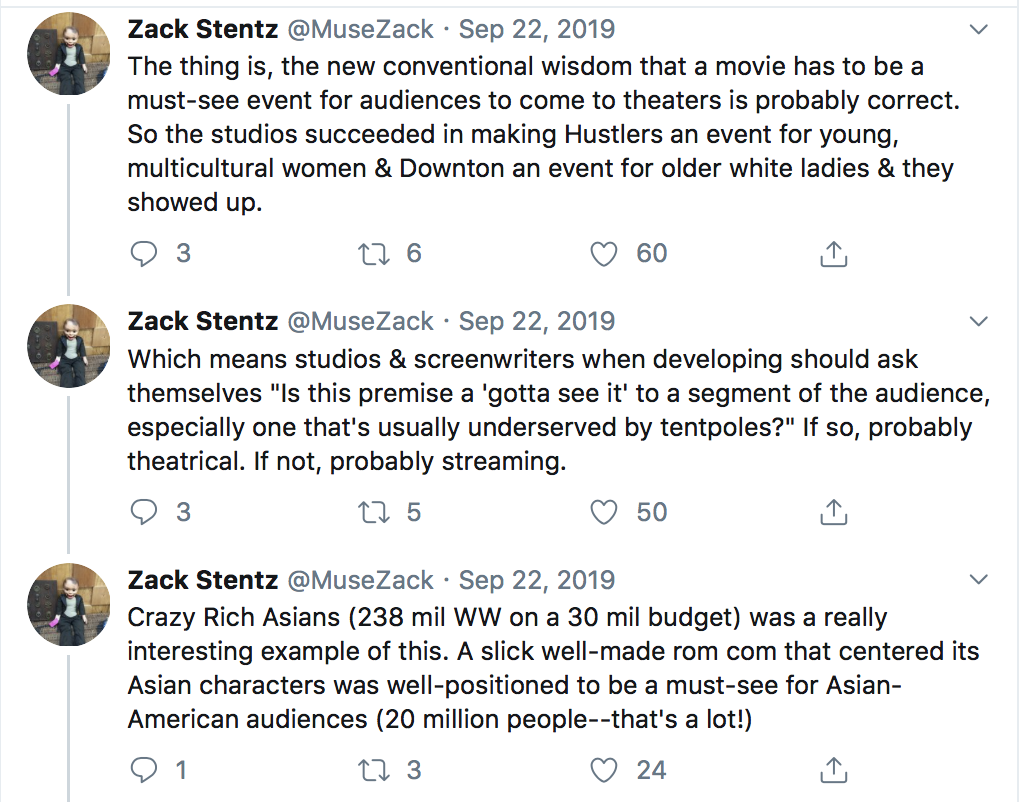1022x802 pixels.
Task: Like the tweet with 24 likes
Action: tap(604, 770)
